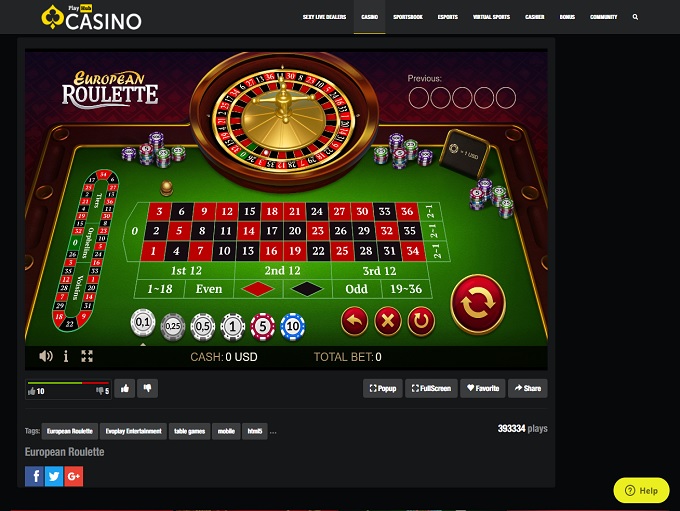Click the Popup button
The width and height of the screenshot is (680, 511).
382,388
